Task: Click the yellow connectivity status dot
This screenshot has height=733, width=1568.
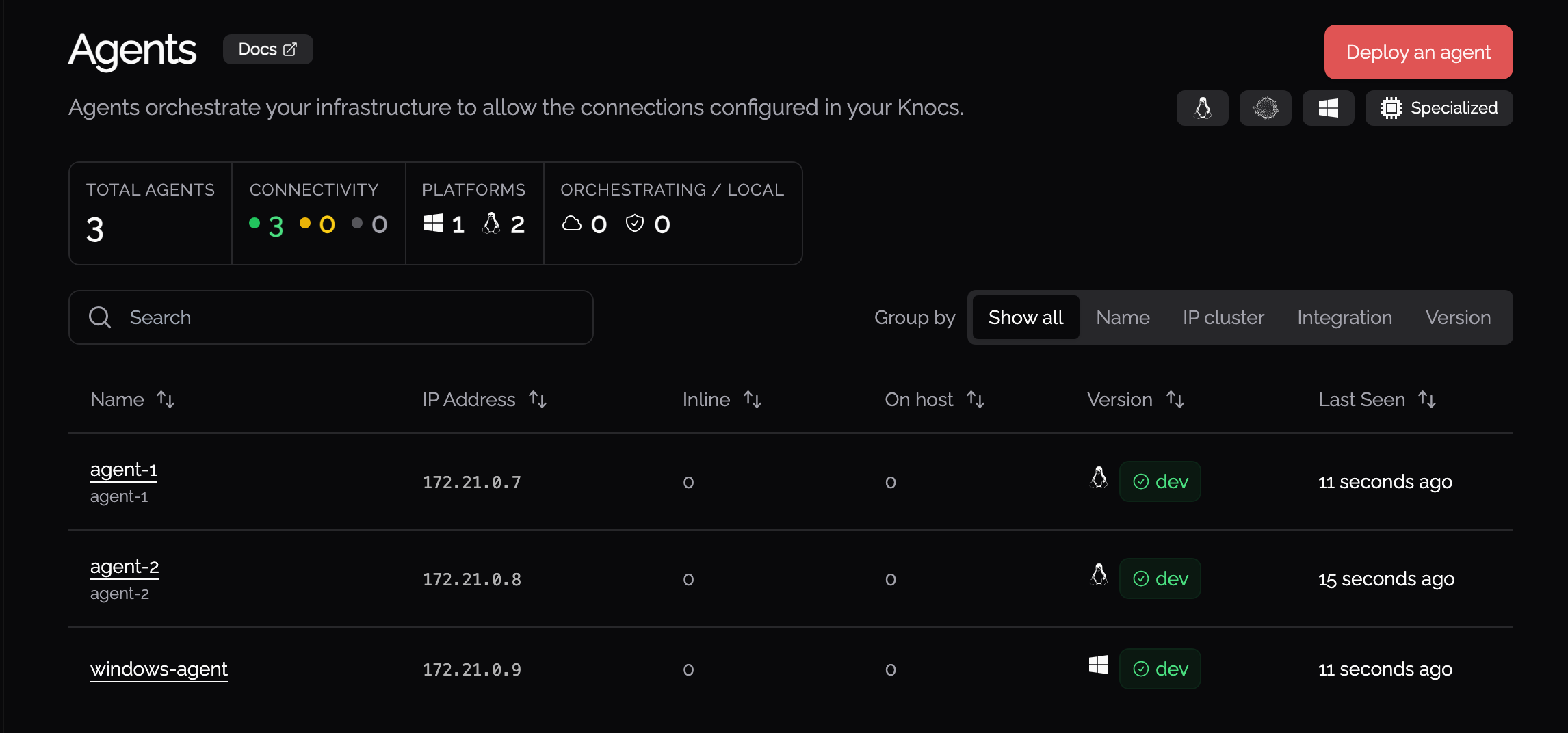Action: 305,223
